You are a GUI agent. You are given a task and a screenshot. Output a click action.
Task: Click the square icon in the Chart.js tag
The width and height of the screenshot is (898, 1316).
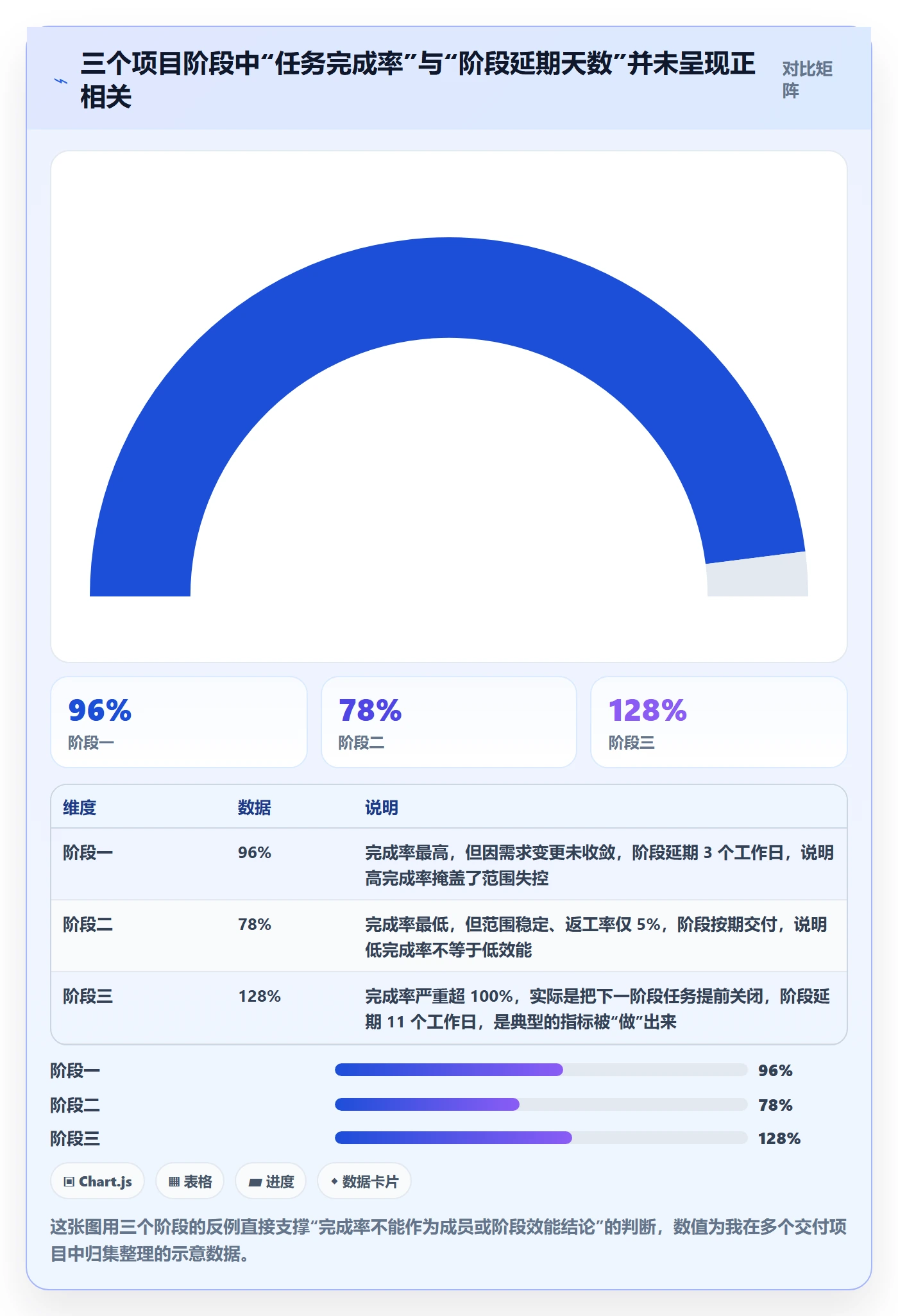69,1182
